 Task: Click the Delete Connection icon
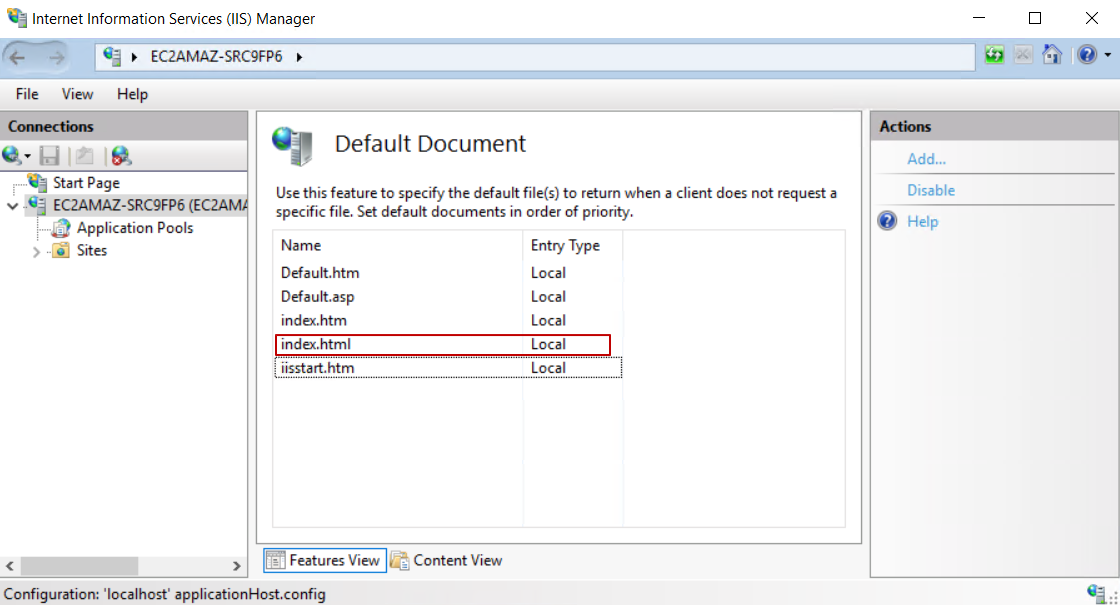pos(121,156)
